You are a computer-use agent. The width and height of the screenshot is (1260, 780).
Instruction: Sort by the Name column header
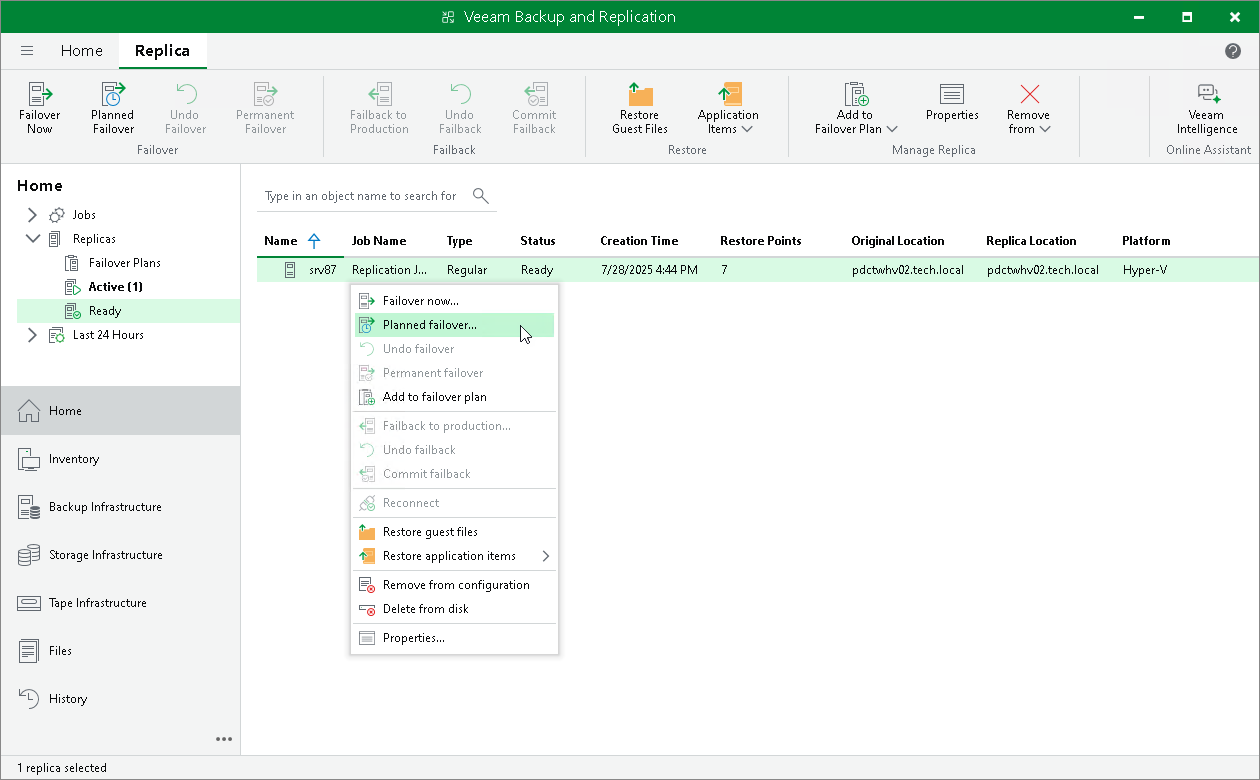click(x=281, y=241)
